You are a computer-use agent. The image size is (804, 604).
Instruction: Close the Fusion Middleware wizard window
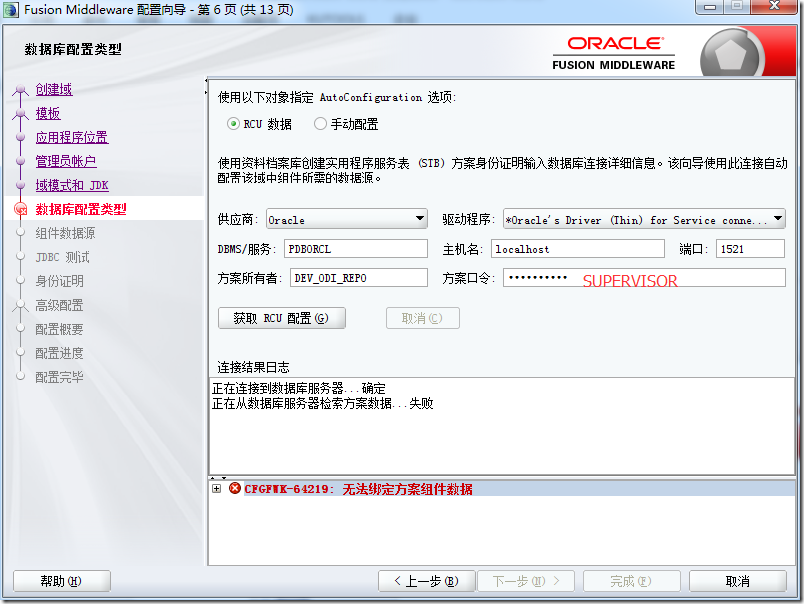[x=774, y=7]
